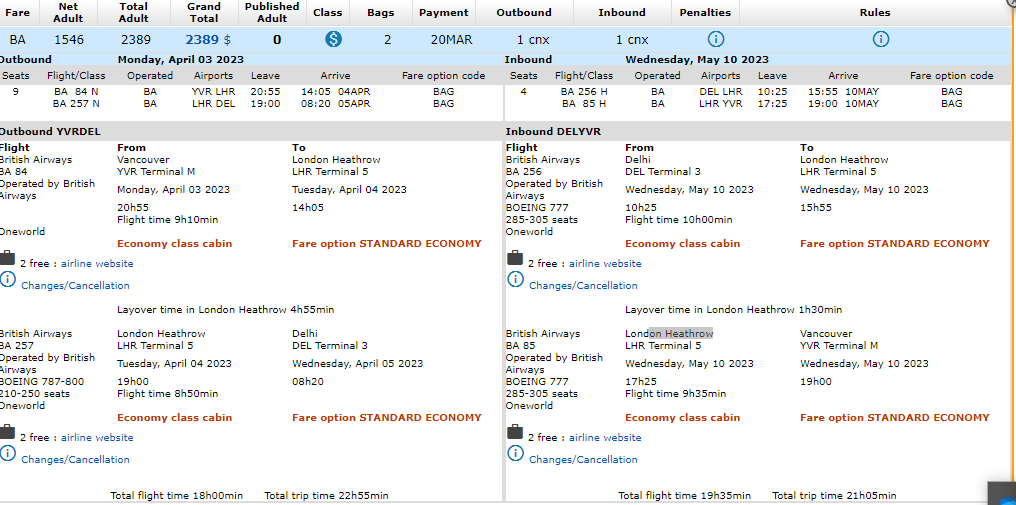Open the Rules info icon
The width and height of the screenshot is (1016, 505).
[x=880, y=40]
